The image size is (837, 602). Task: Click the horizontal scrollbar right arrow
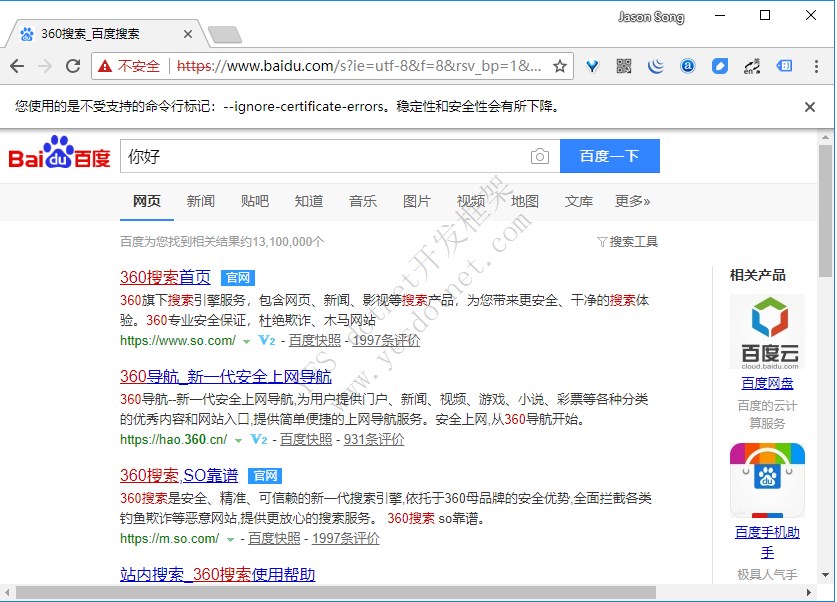[x=809, y=592]
